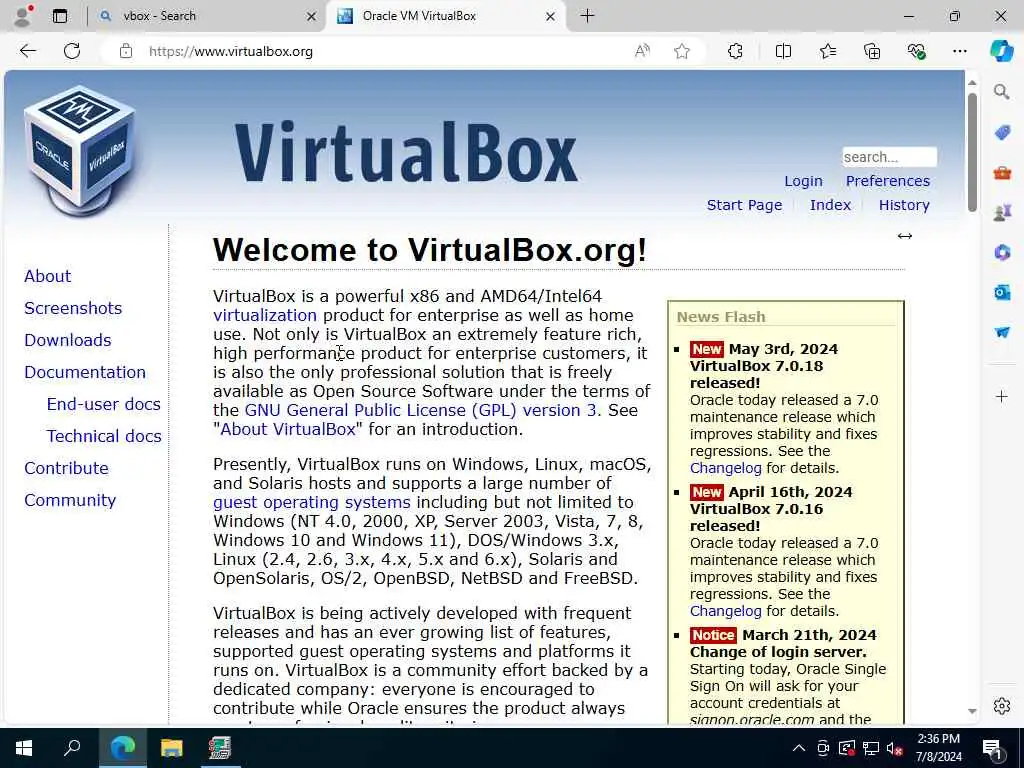
Task: Open the Collections icon
Action: pos(872,51)
